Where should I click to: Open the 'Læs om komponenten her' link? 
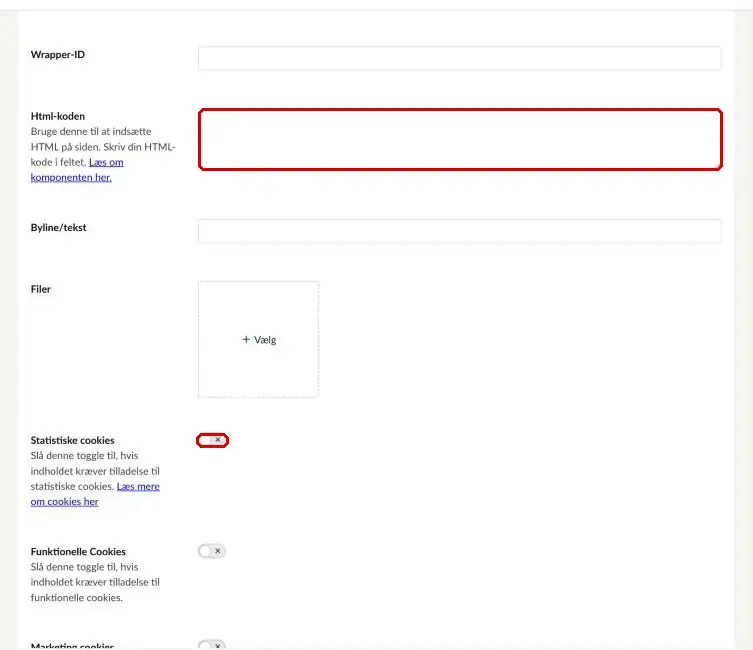point(77,170)
